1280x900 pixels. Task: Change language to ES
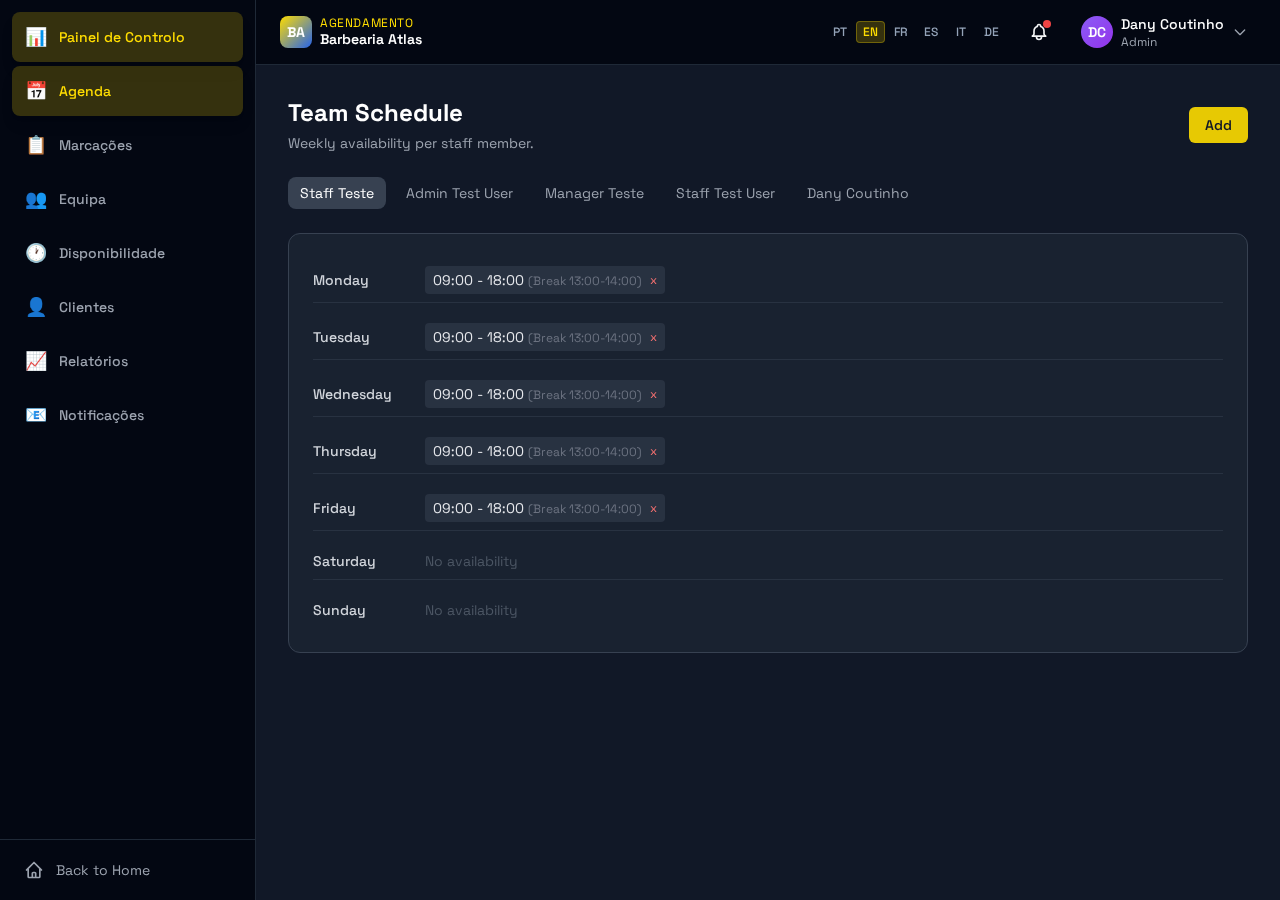tap(931, 32)
